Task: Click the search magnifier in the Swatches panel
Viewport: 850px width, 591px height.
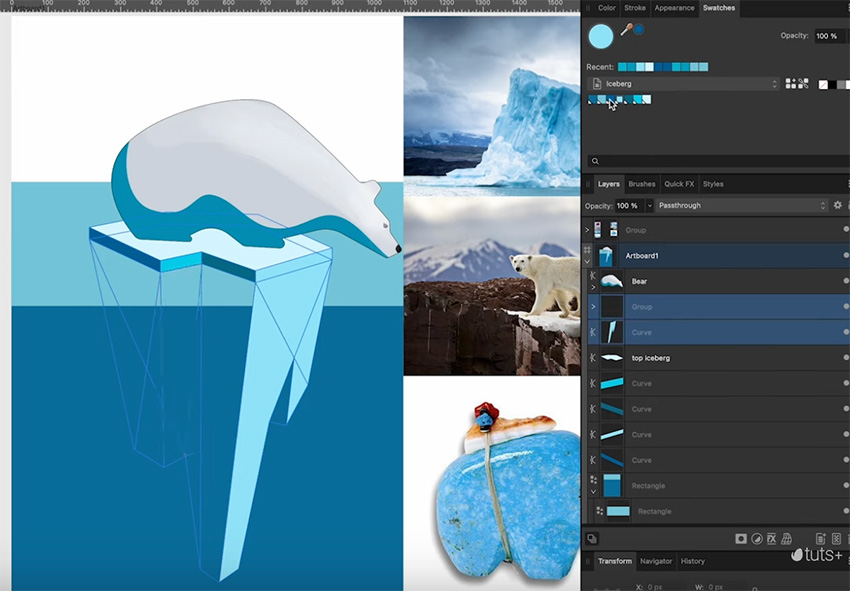Action: point(595,161)
